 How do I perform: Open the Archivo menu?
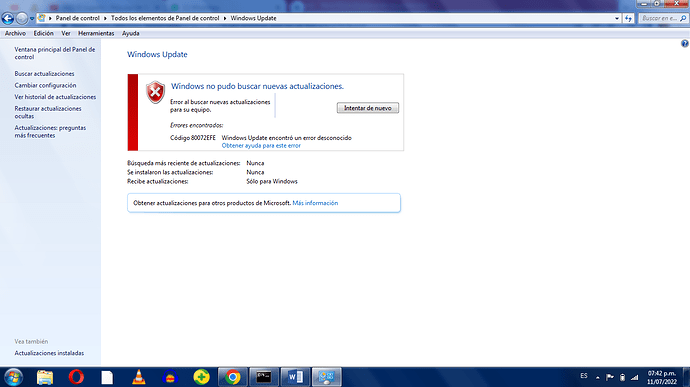pyautogui.click(x=15, y=33)
